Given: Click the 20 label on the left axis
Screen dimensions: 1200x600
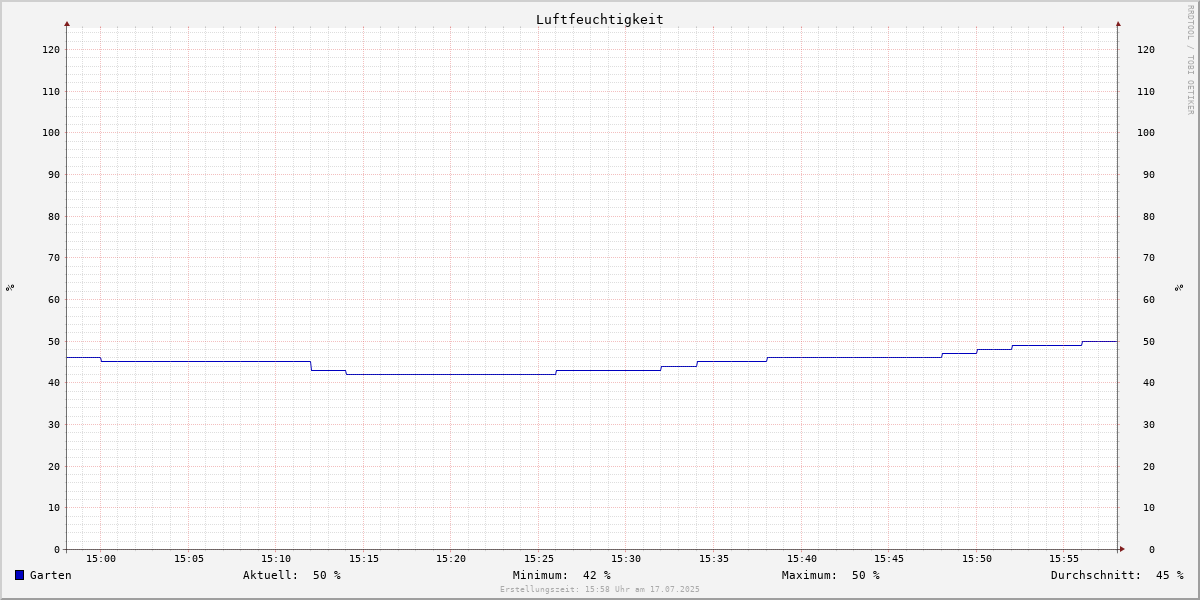Looking at the screenshot, I should coord(54,466).
